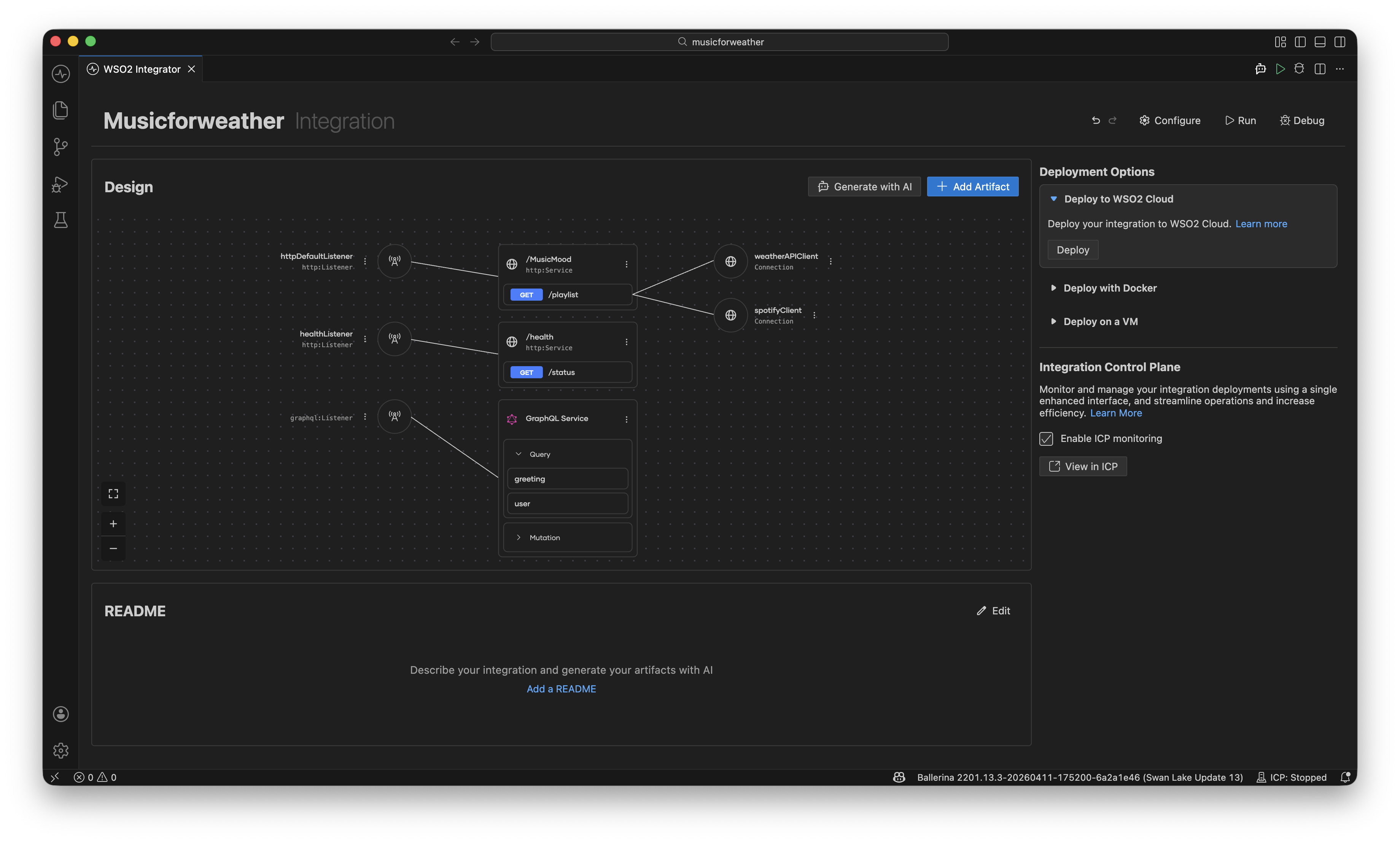
Task: Toggle the primary side bar
Action: pos(1300,42)
